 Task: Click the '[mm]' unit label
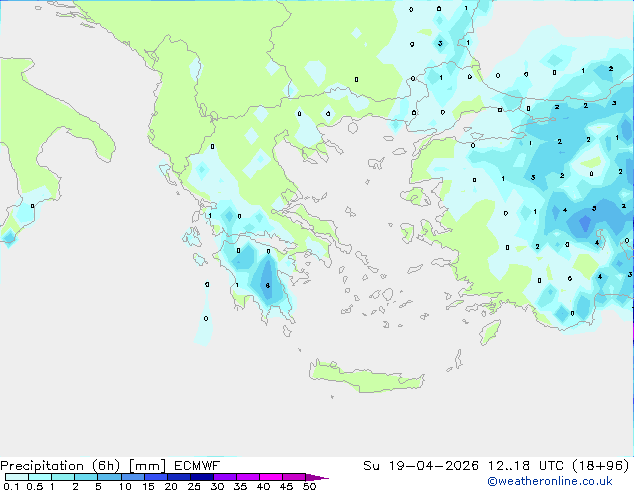[148, 466]
